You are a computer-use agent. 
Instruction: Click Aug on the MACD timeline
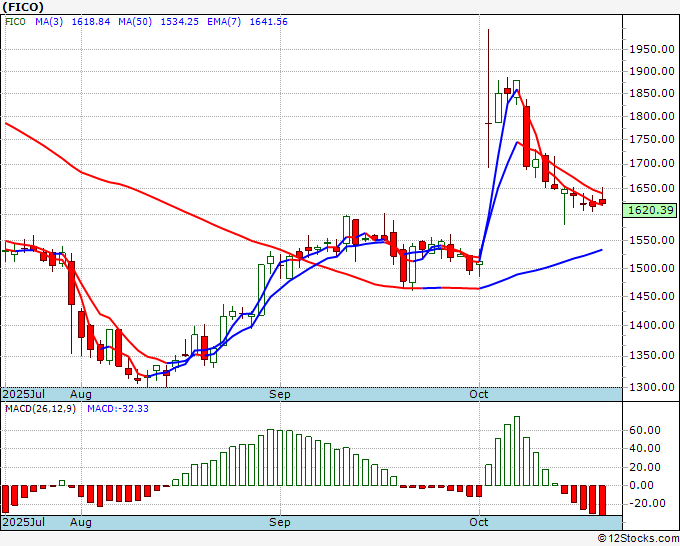coord(81,522)
